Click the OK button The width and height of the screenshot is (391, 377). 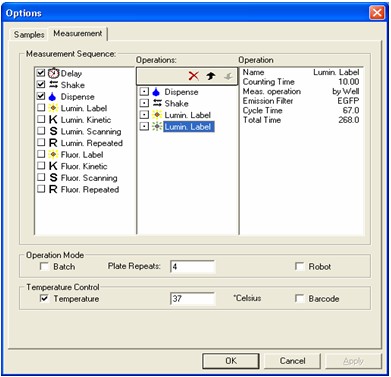pos(231,361)
